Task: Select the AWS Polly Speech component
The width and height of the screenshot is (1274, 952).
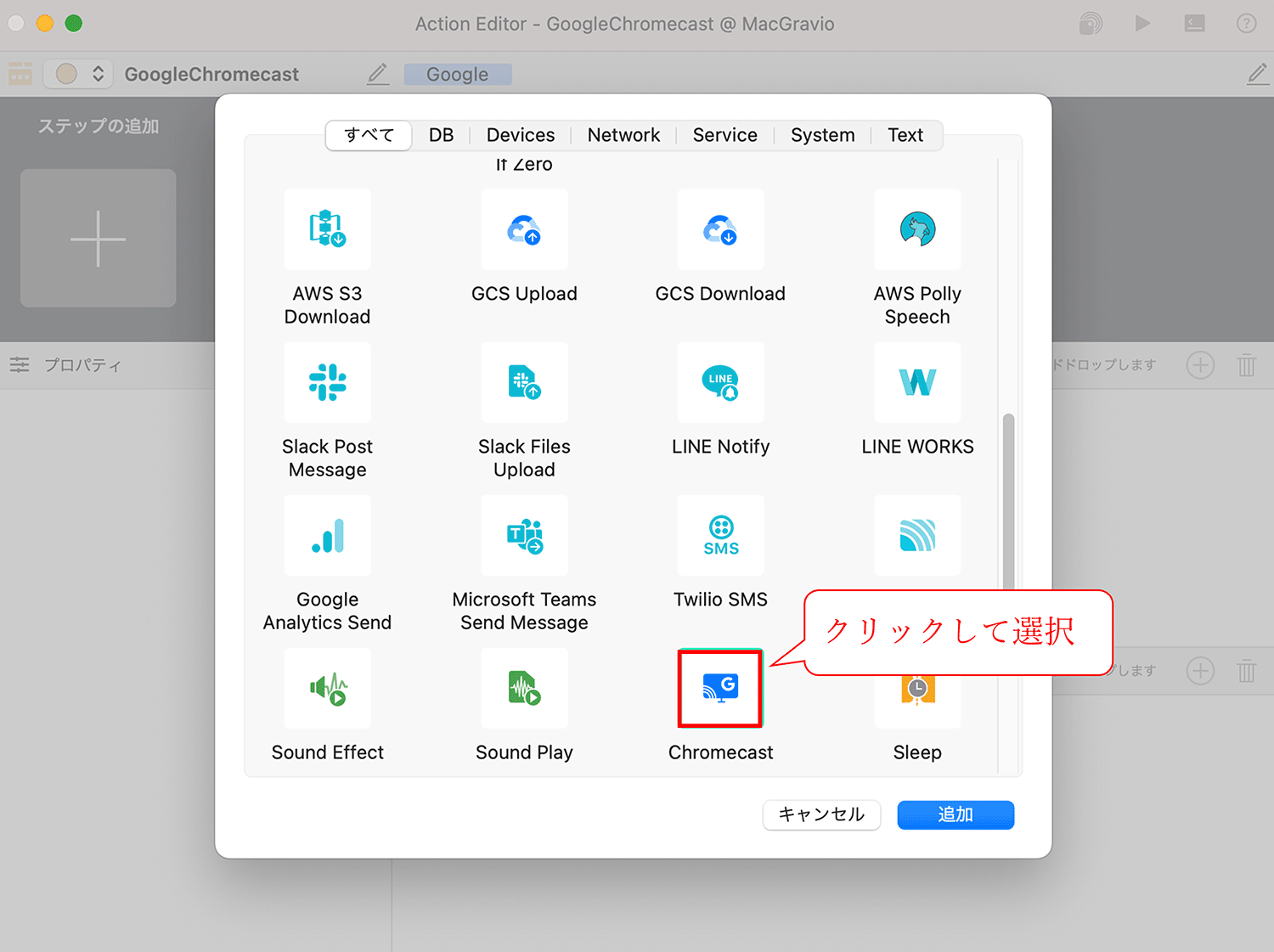Action: tap(917, 229)
